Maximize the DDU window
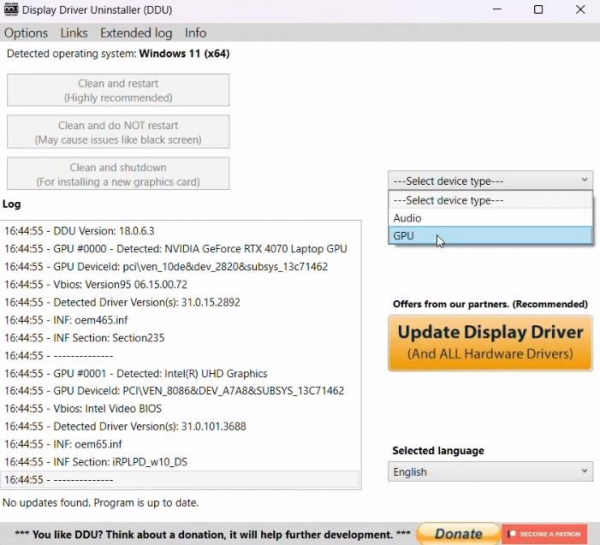The height and width of the screenshot is (545, 600). tap(538, 10)
